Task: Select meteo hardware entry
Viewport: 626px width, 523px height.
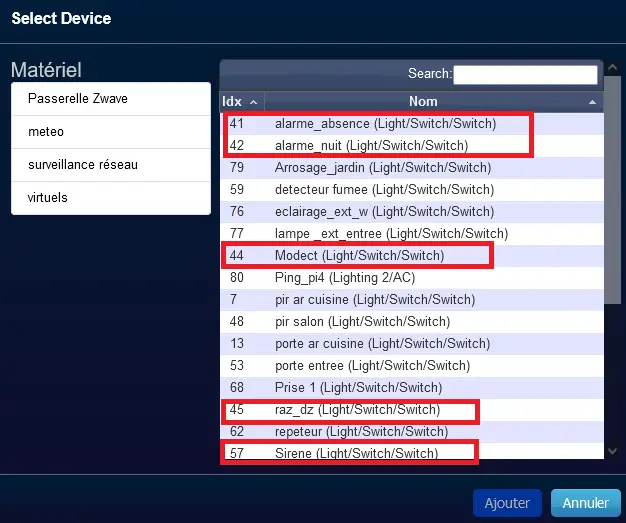Action: [x=111, y=132]
